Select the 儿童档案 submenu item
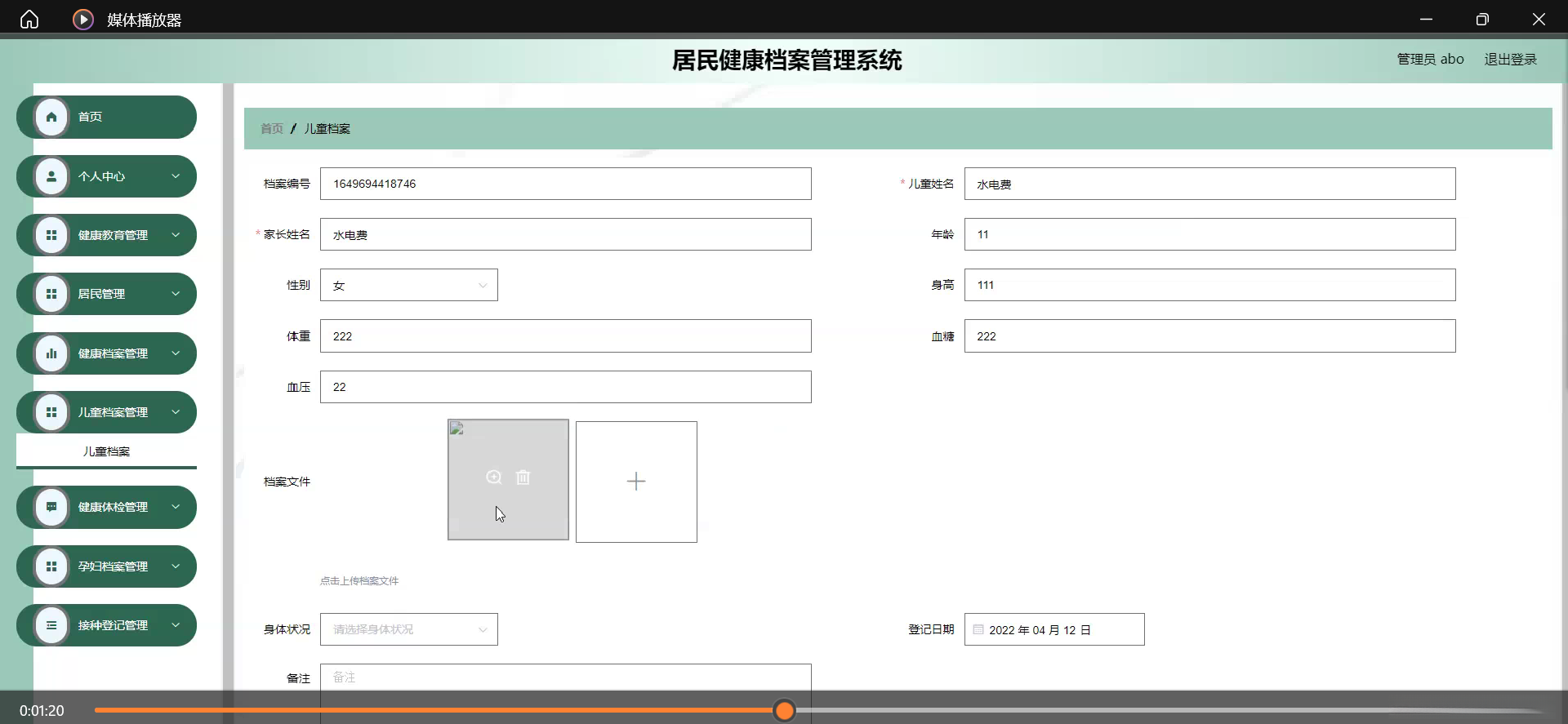This screenshot has width=1568, height=724. [x=106, y=451]
